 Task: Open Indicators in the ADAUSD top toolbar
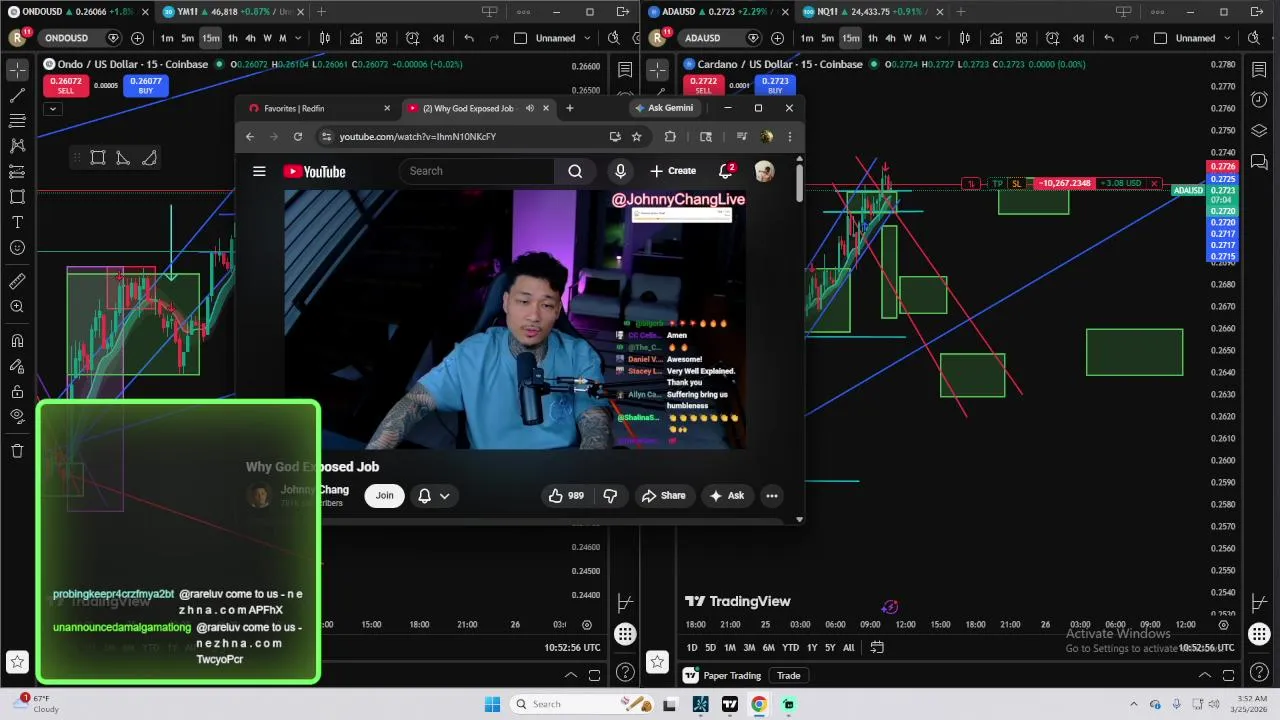(996, 38)
